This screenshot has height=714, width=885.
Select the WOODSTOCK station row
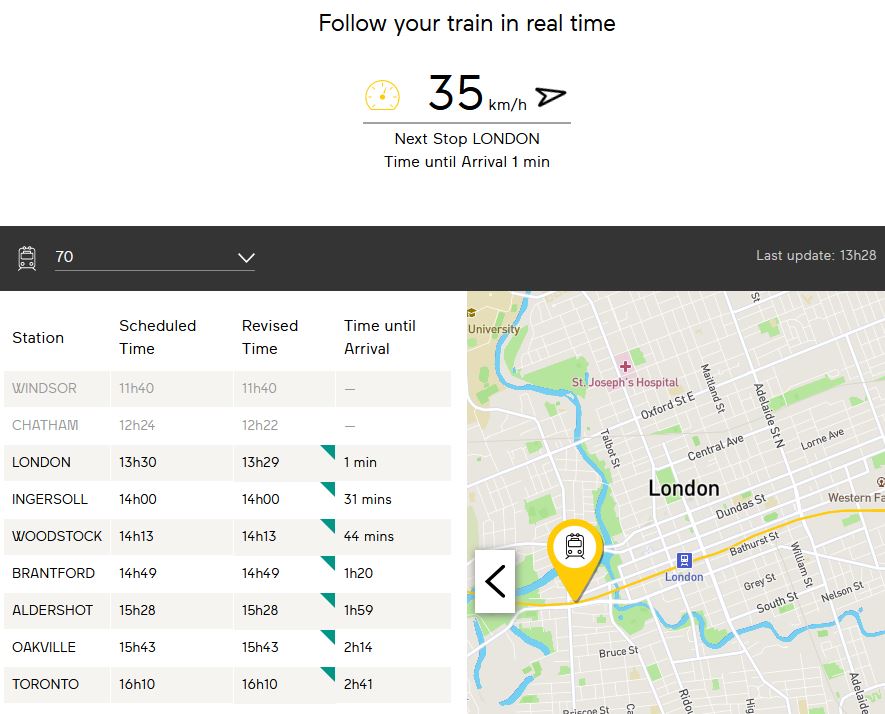(x=227, y=536)
